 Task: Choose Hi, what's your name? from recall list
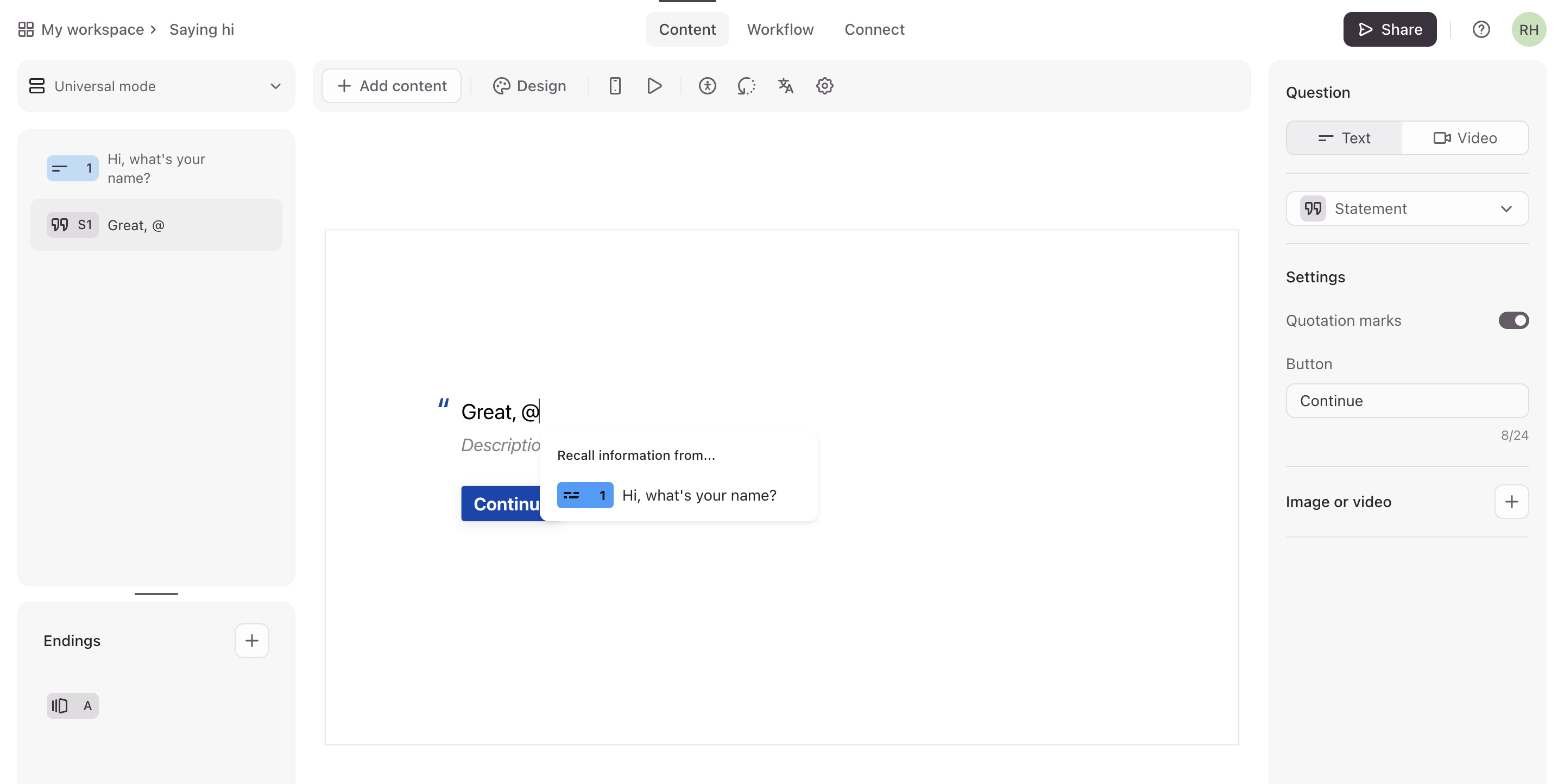tap(678, 495)
